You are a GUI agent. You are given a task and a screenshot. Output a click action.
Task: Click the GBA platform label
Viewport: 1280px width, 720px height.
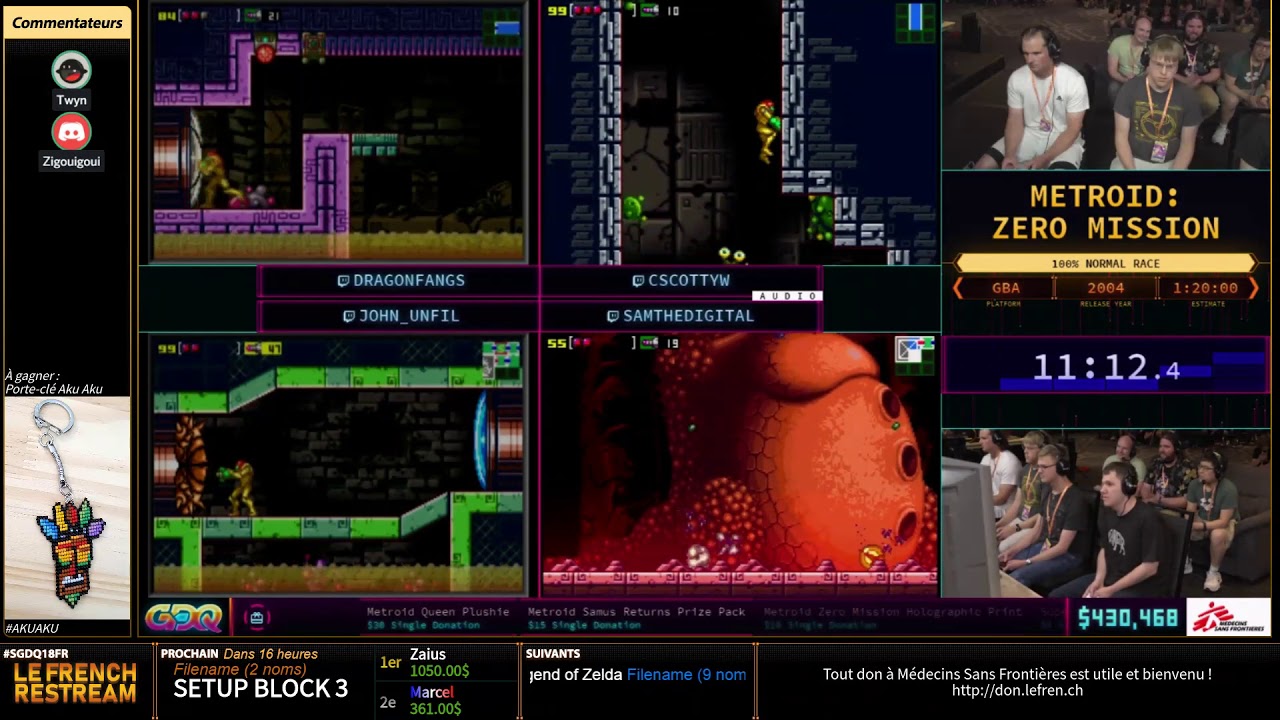(x=1005, y=288)
